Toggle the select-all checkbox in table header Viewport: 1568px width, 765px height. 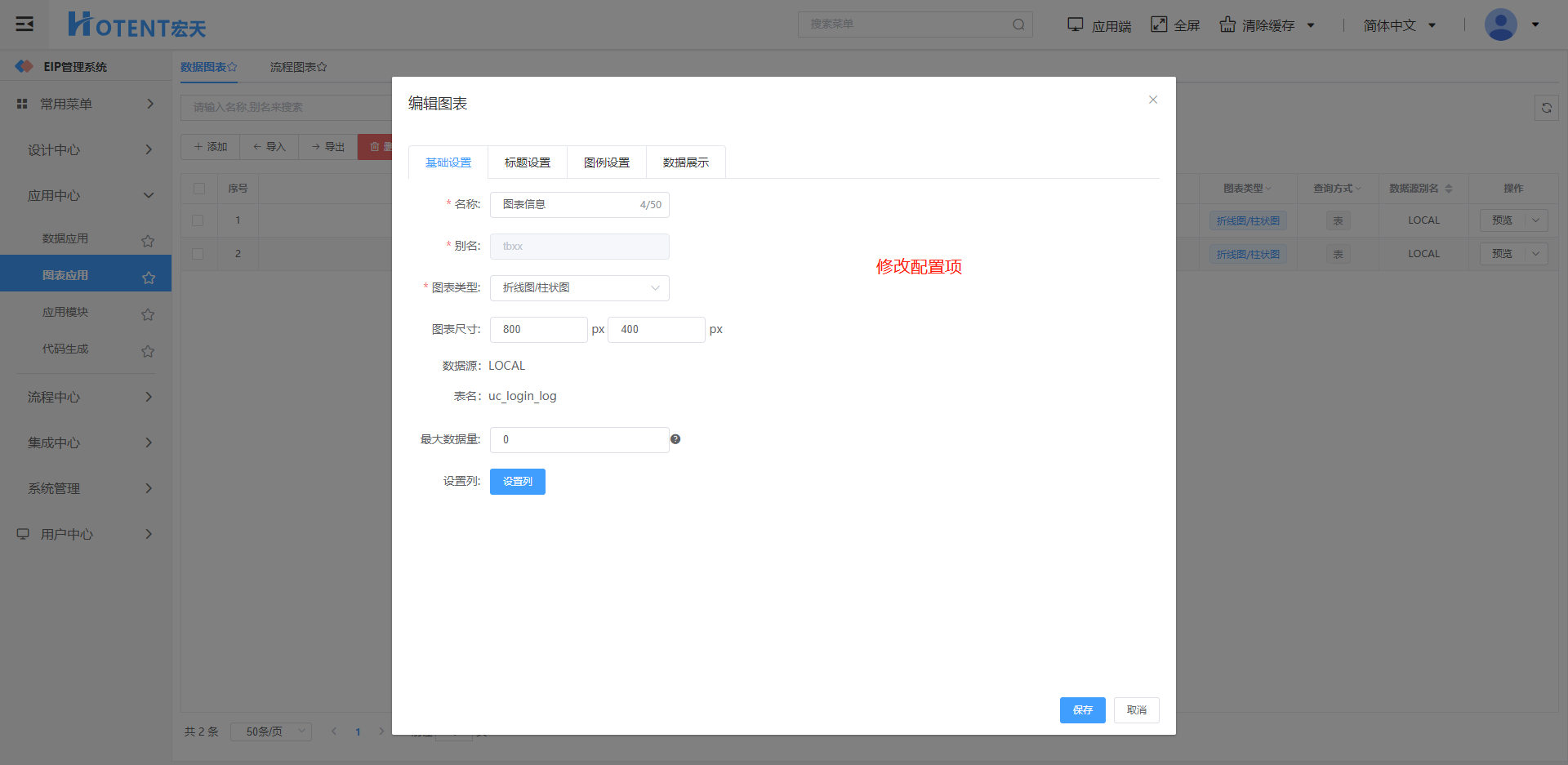(x=198, y=189)
